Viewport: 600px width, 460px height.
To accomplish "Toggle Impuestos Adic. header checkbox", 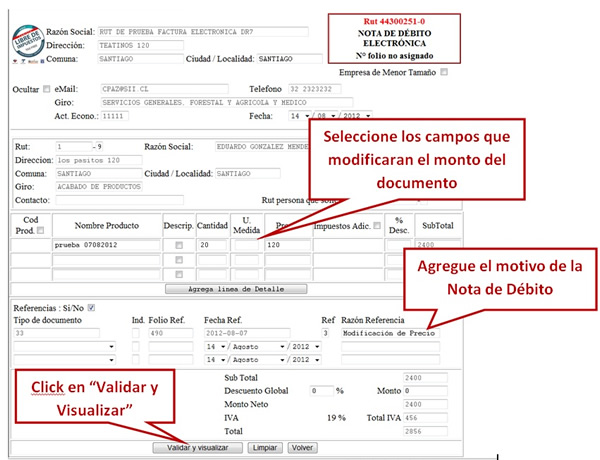I will click(377, 225).
